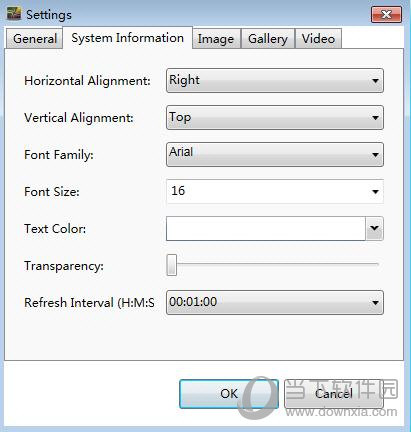Close the Settings dialog window
The height and width of the screenshot is (432, 411).
(386, 14)
